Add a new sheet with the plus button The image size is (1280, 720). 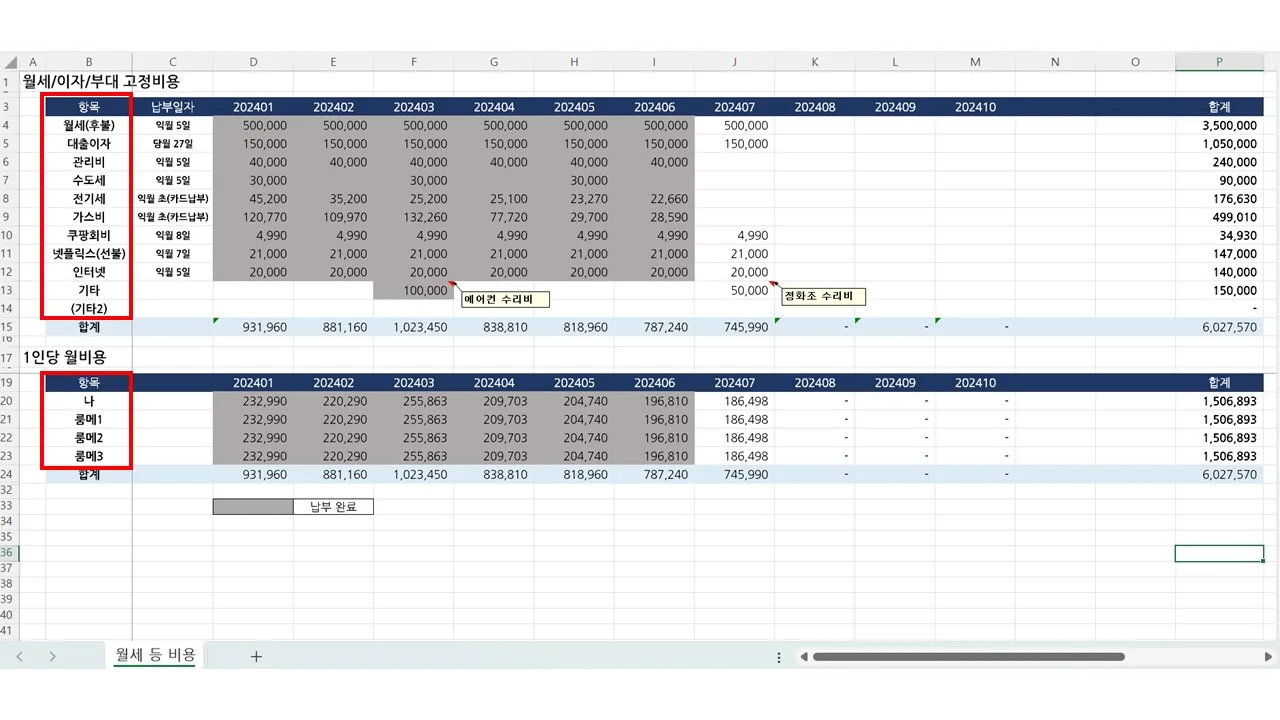[256, 657]
